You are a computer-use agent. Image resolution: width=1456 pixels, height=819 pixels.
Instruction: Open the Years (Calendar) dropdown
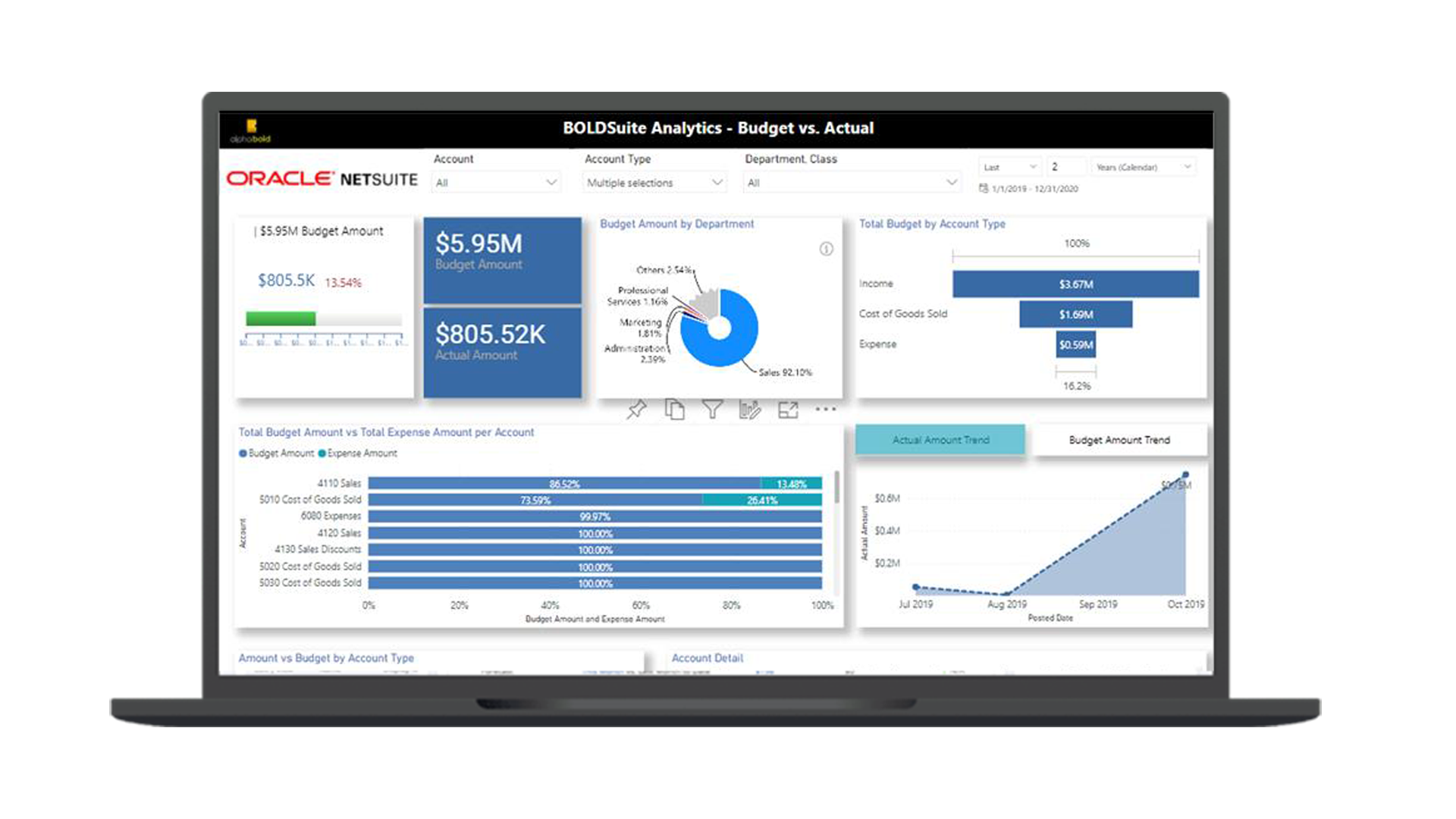click(1144, 167)
